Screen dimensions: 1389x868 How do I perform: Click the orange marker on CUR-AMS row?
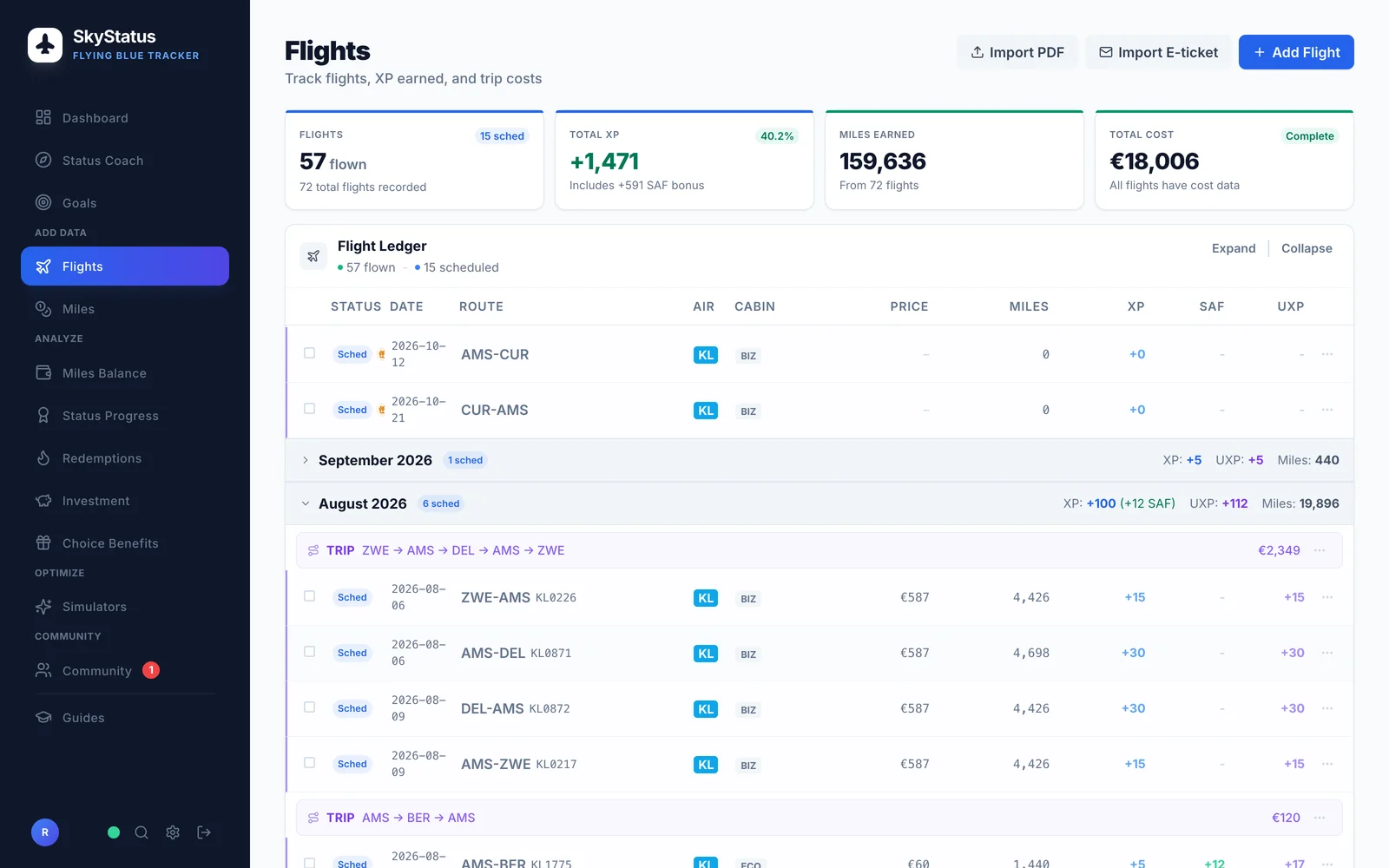click(x=381, y=410)
